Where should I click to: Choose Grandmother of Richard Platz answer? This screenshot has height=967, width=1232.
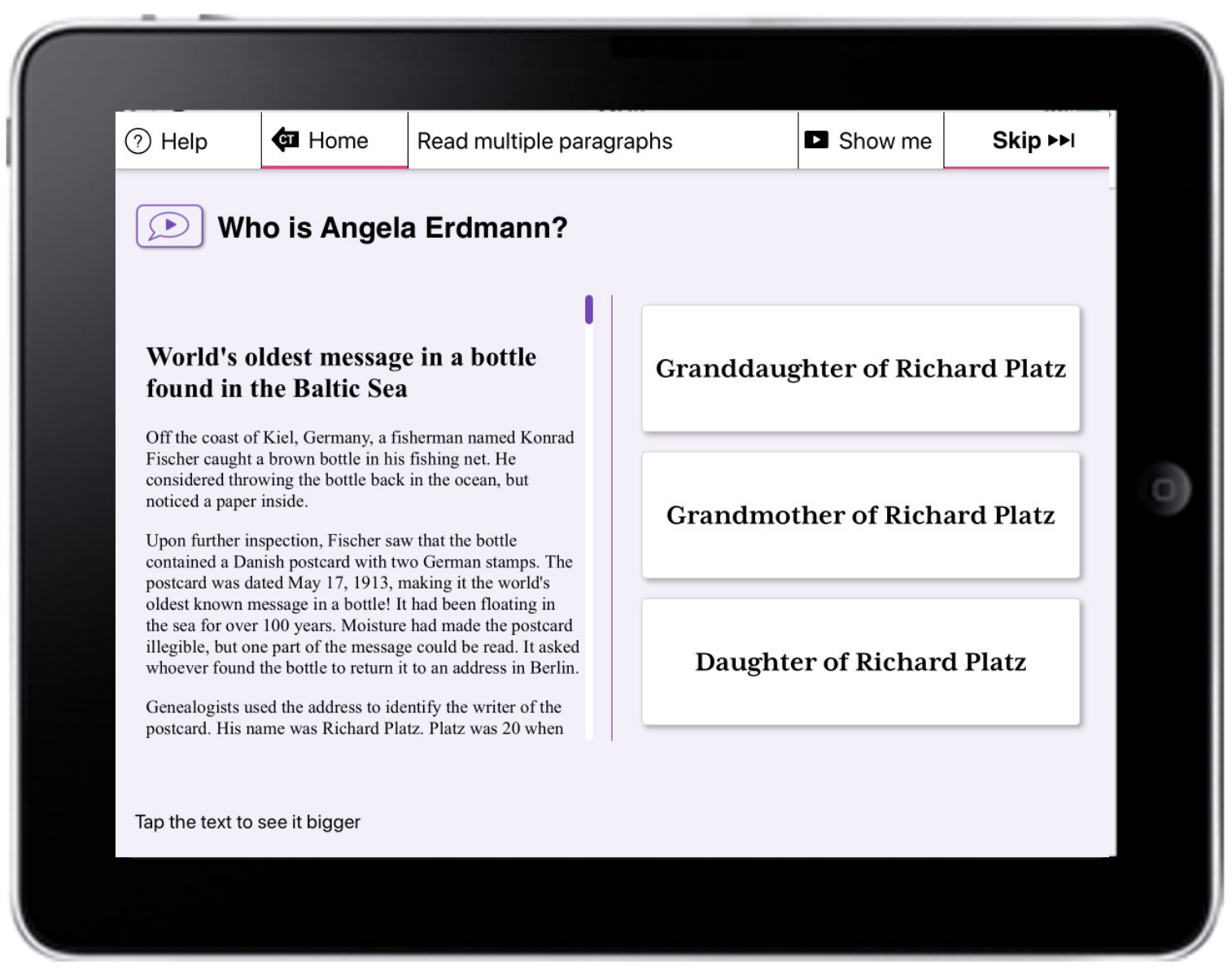tap(860, 515)
